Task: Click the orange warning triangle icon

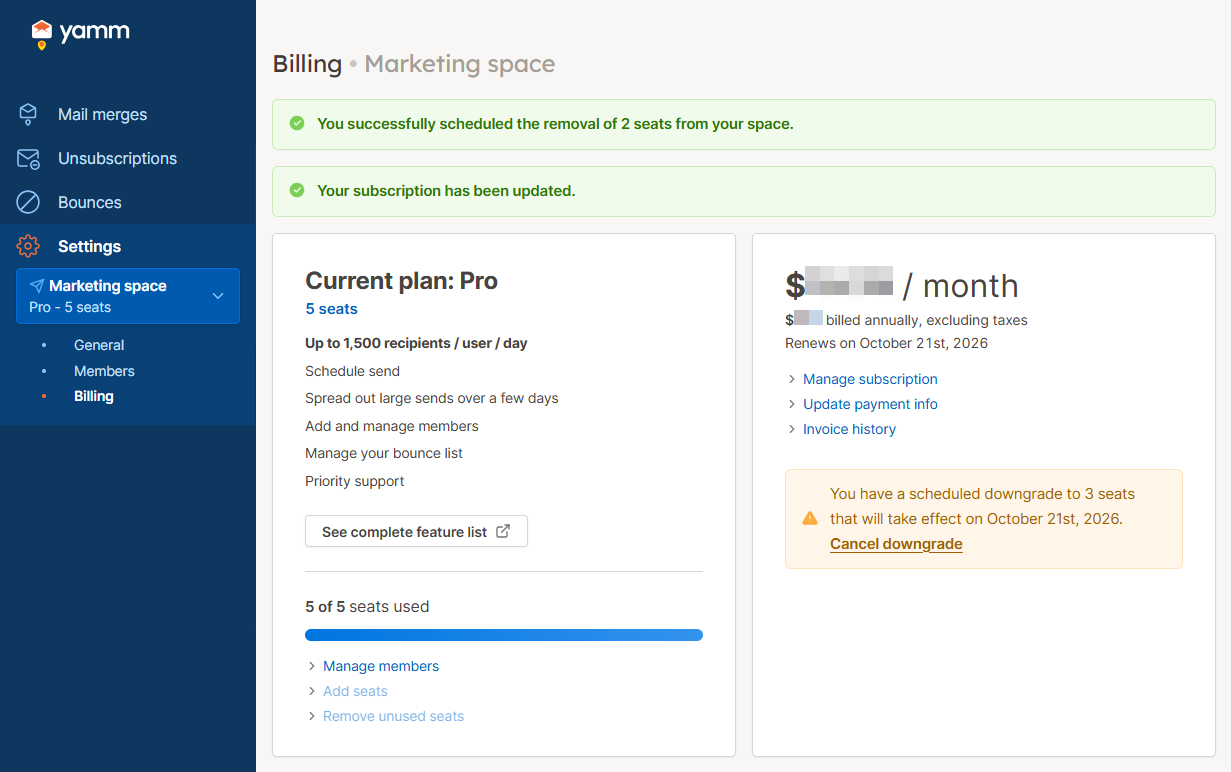Action: click(x=810, y=519)
